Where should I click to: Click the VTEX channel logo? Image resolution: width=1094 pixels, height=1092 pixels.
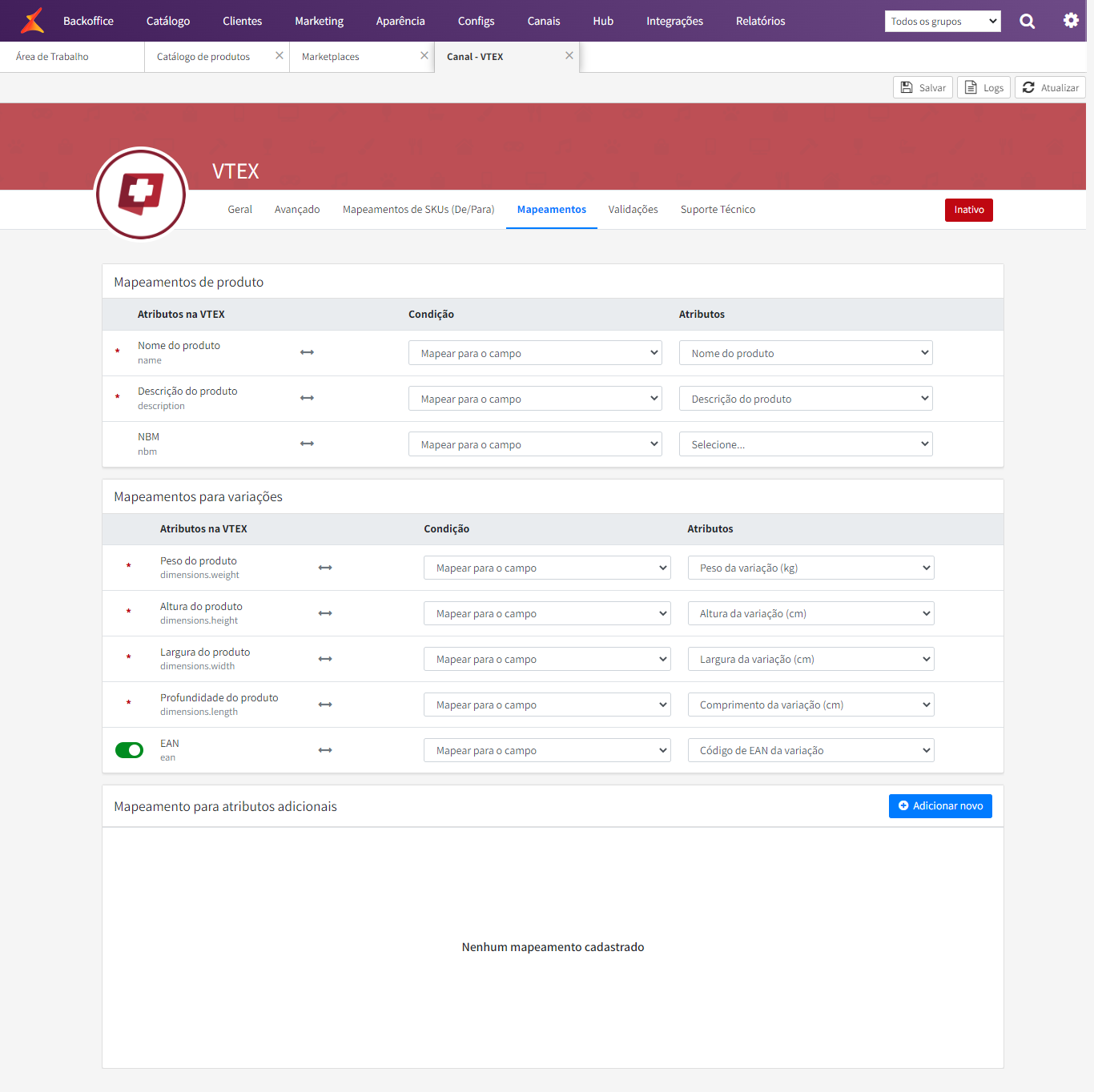141,194
